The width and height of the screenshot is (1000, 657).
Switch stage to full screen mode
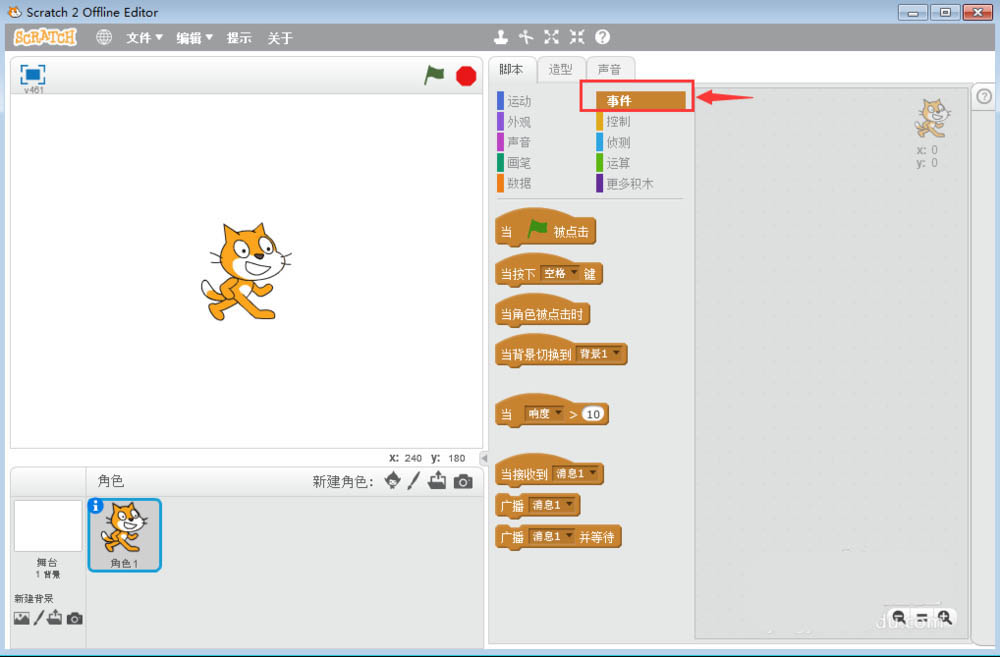tap(33, 75)
